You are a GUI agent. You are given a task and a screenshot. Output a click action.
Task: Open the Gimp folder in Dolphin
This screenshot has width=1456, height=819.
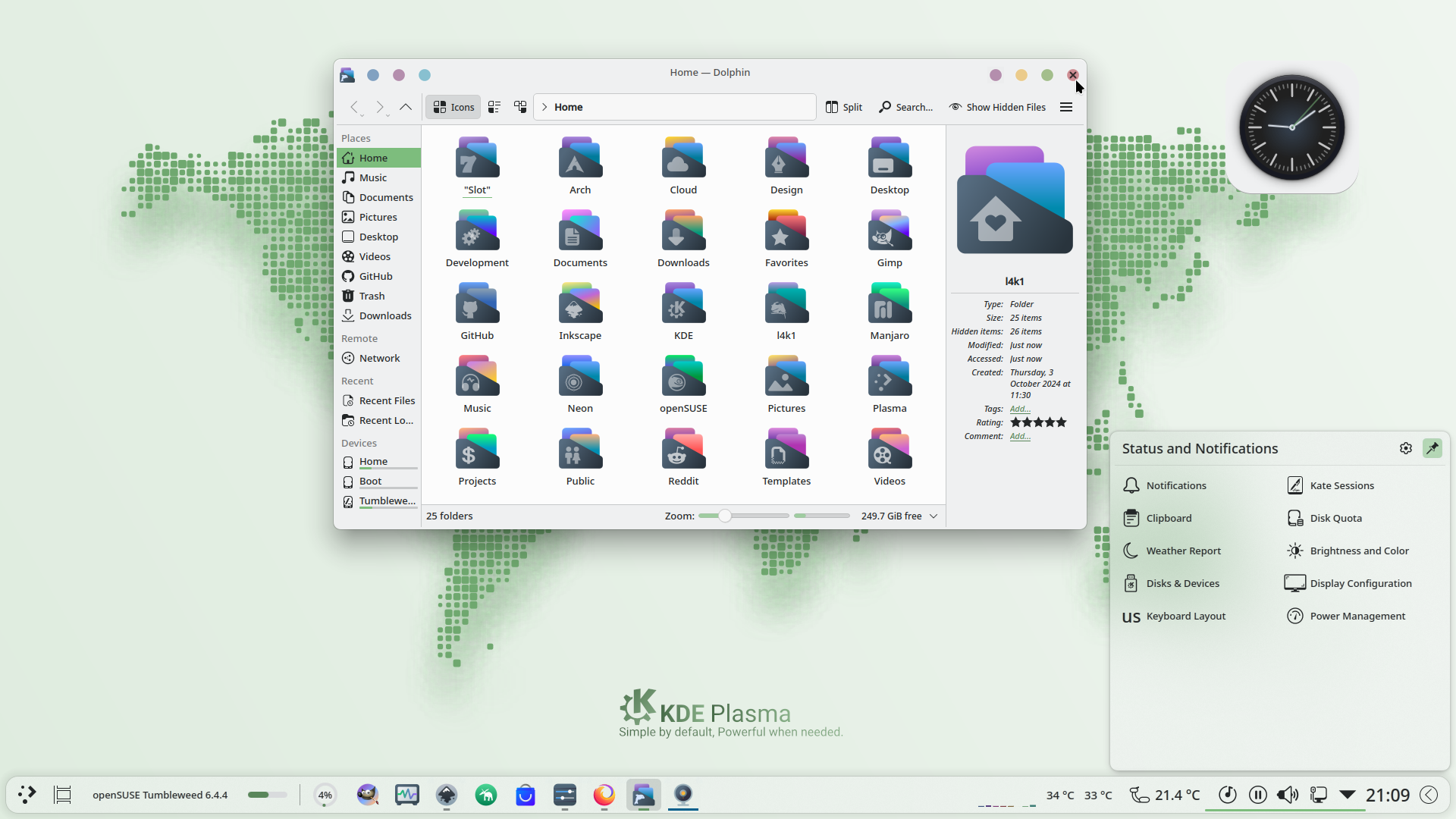click(x=890, y=240)
